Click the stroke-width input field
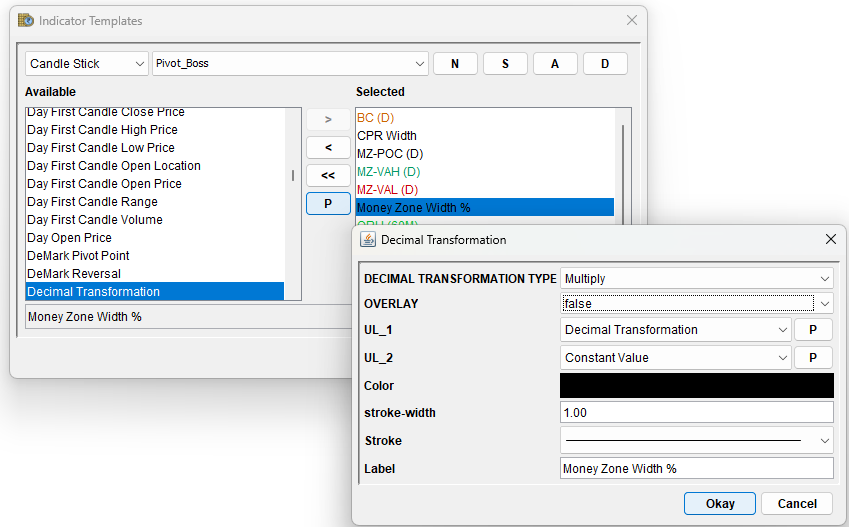 [x=697, y=413]
